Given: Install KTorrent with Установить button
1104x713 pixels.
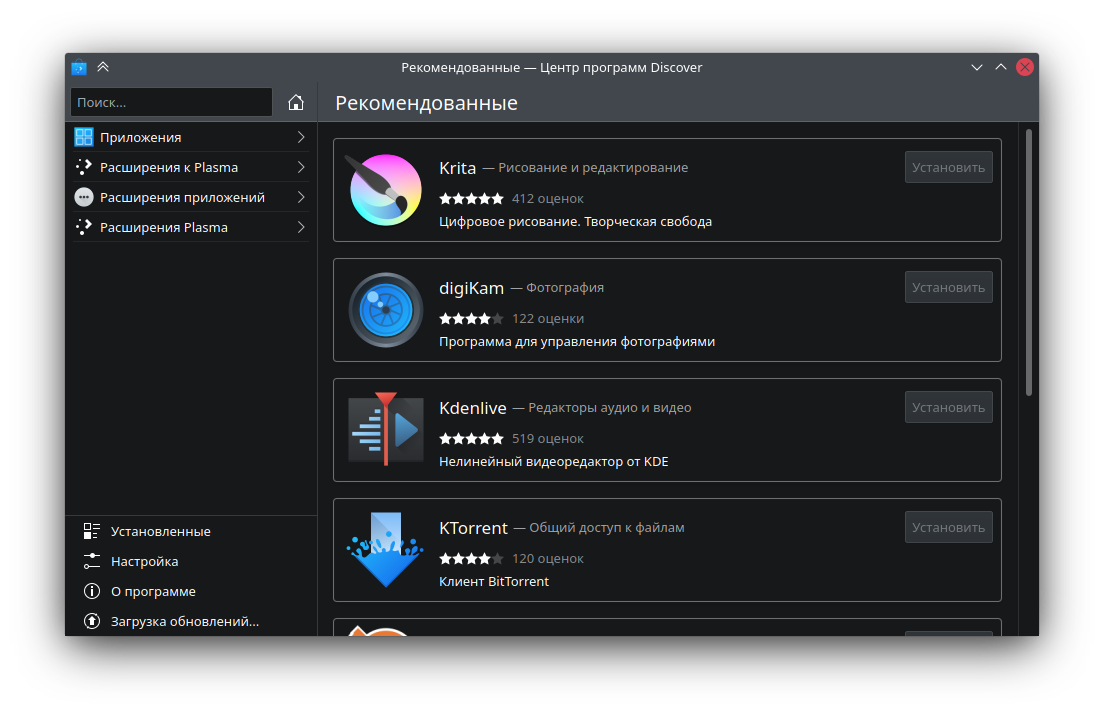Looking at the screenshot, I should (948, 527).
